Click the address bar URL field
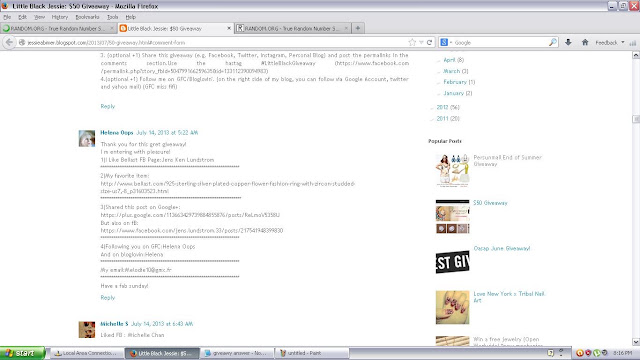 click(216, 42)
